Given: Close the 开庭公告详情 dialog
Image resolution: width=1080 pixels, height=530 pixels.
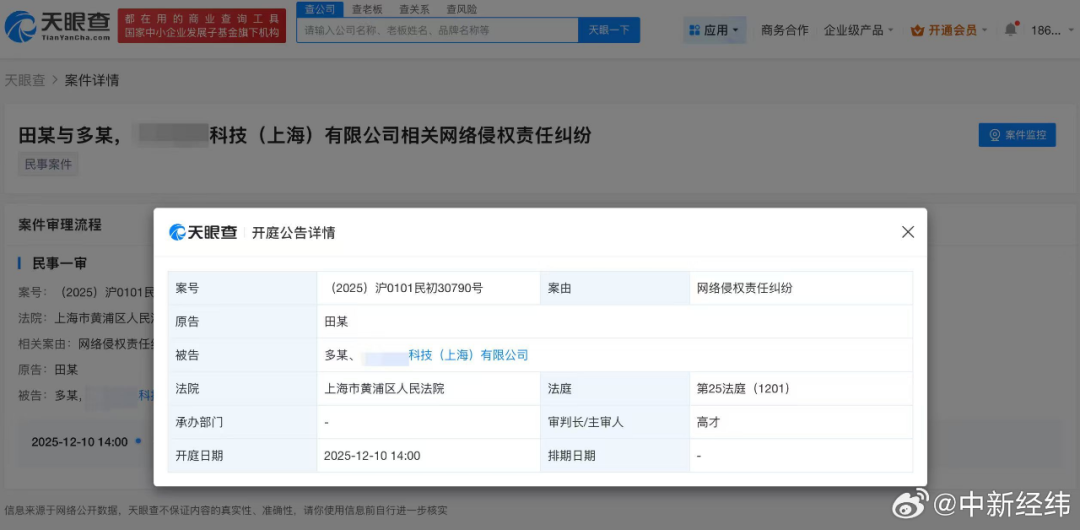Looking at the screenshot, I should (x=907, y=232).
